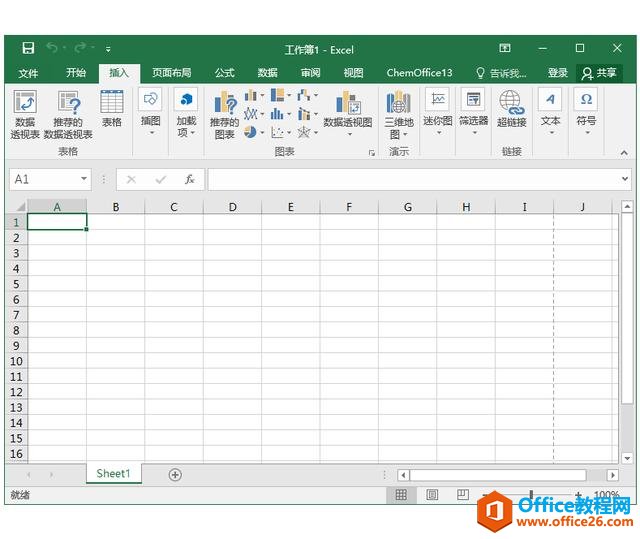Click the 共享 share button
This screenshot has width=640, height=539.
click(x=599, y=73)
